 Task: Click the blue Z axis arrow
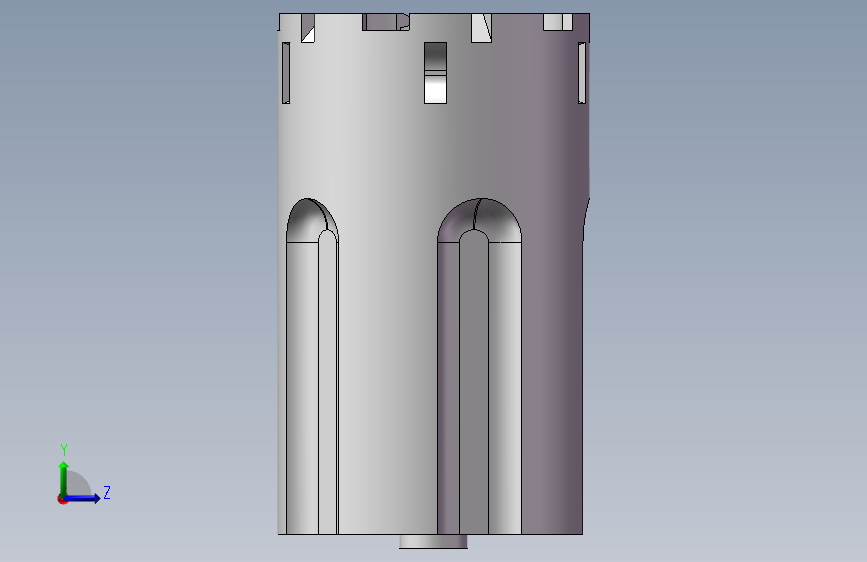tap(82, 498)
